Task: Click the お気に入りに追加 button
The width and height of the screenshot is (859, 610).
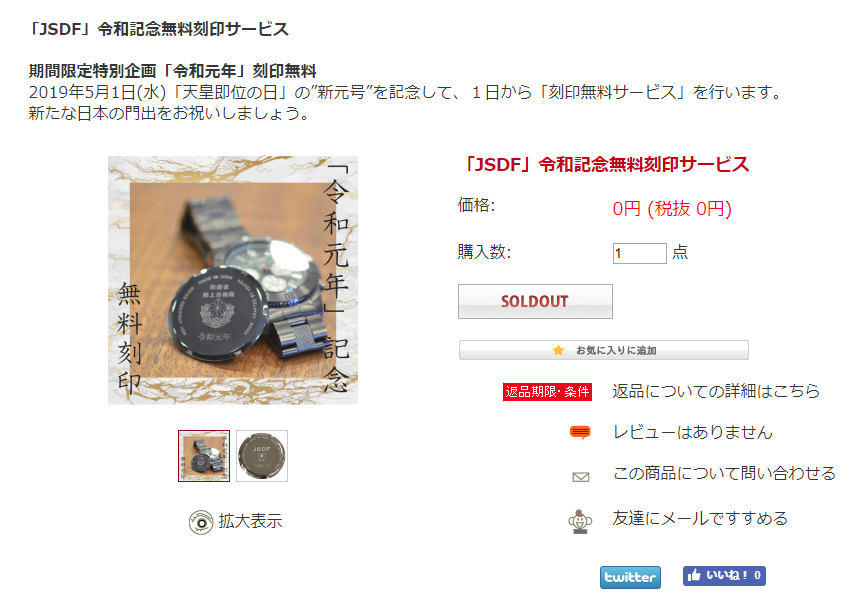Action: 604,350
